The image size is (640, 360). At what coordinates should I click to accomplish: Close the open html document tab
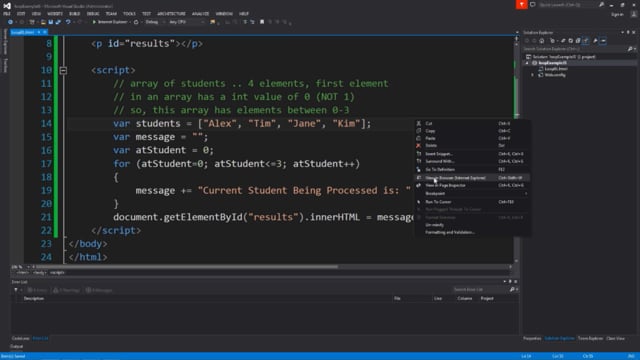(x=45, y=32)
